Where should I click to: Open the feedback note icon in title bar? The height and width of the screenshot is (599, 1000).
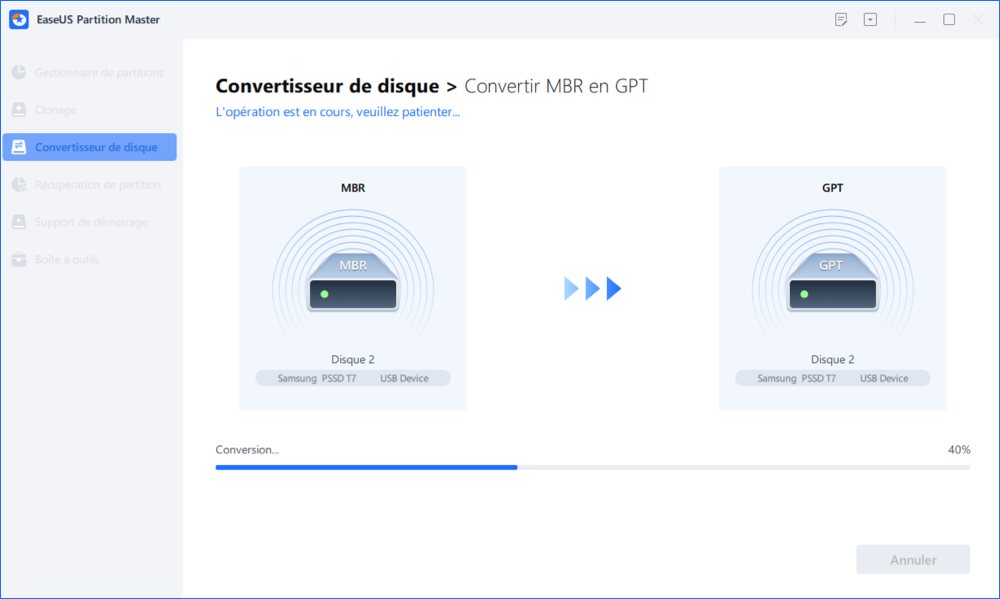pyautogui.click(x=841, y=20)
